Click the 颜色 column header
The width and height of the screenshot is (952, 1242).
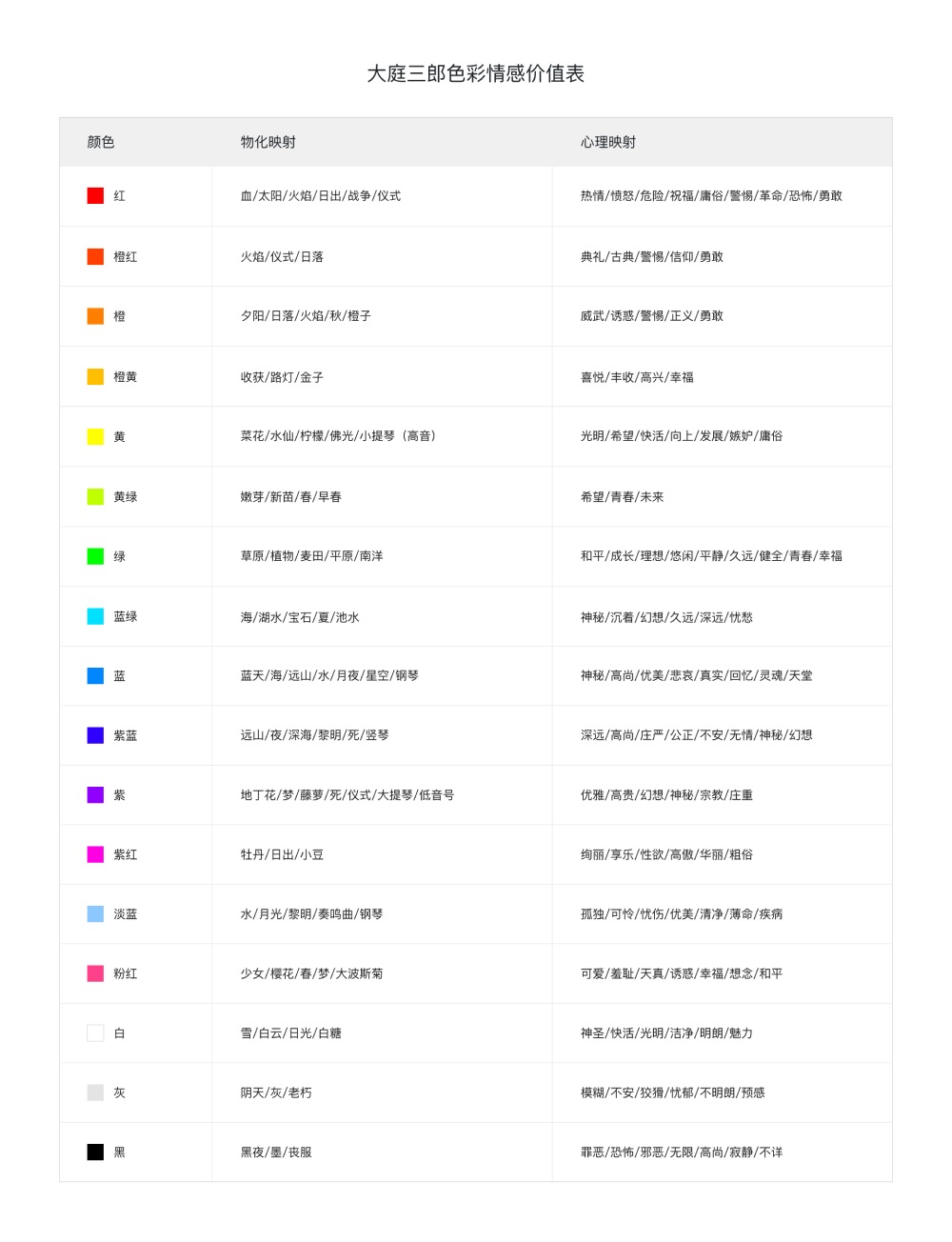pos(101,142)
